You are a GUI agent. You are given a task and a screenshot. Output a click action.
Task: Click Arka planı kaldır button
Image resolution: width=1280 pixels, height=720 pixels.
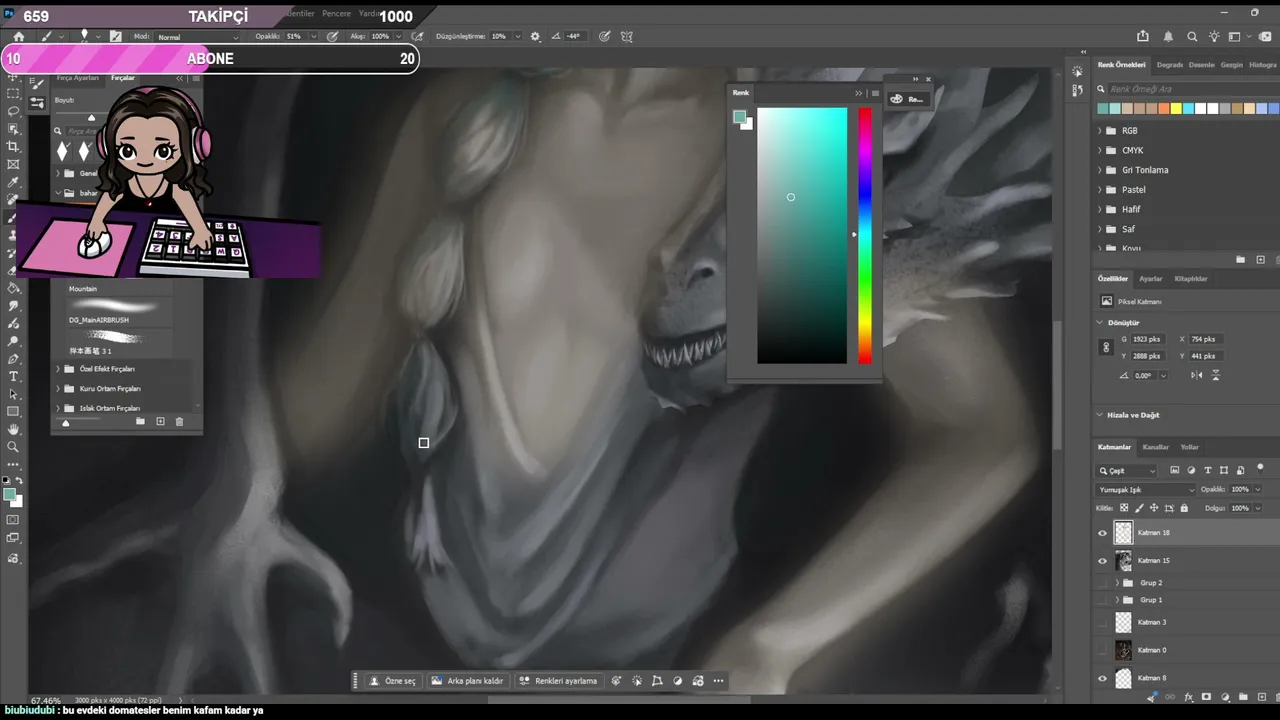tap(467, 681)
